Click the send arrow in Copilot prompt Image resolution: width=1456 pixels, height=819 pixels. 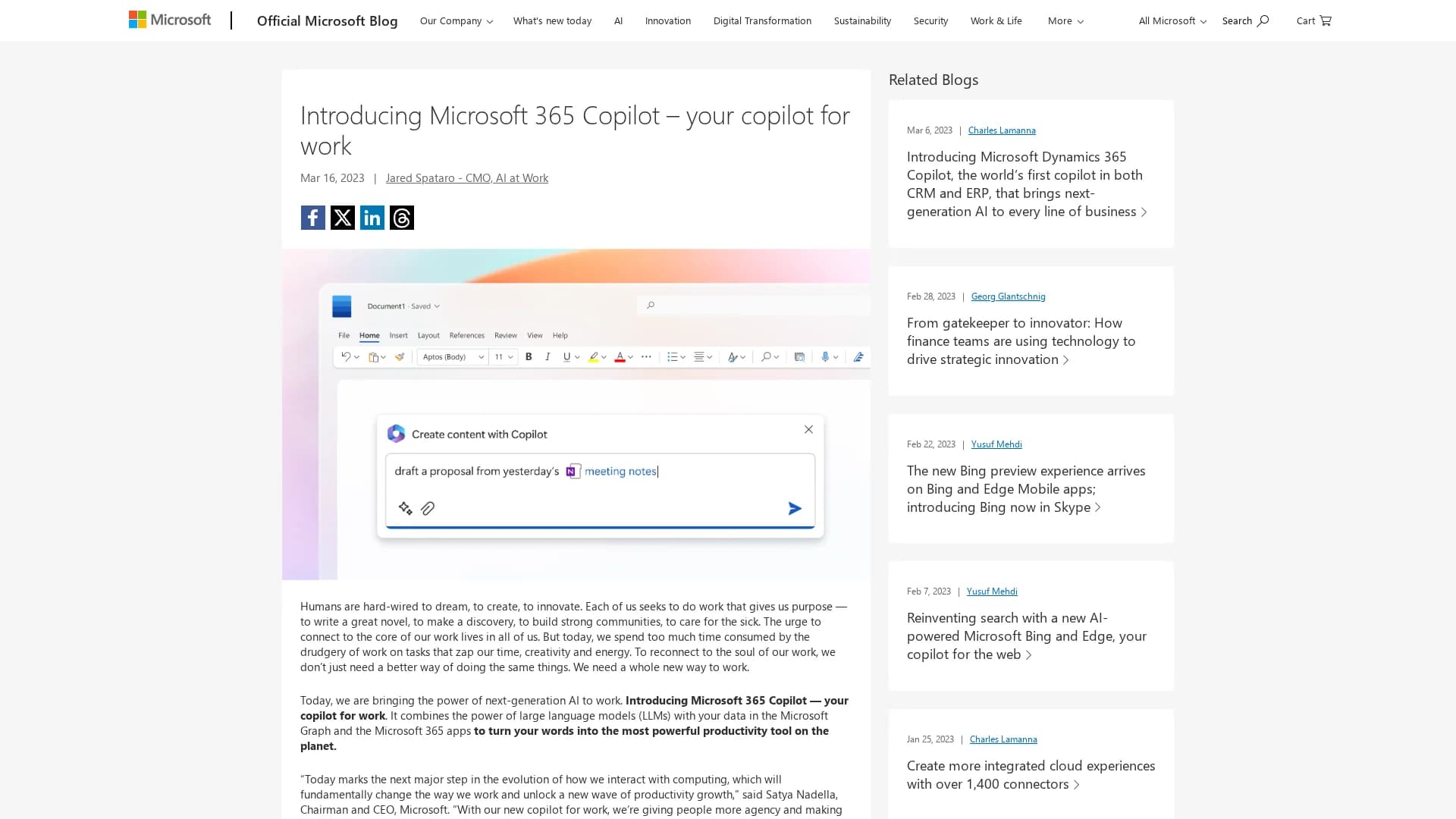coord(795,508)
